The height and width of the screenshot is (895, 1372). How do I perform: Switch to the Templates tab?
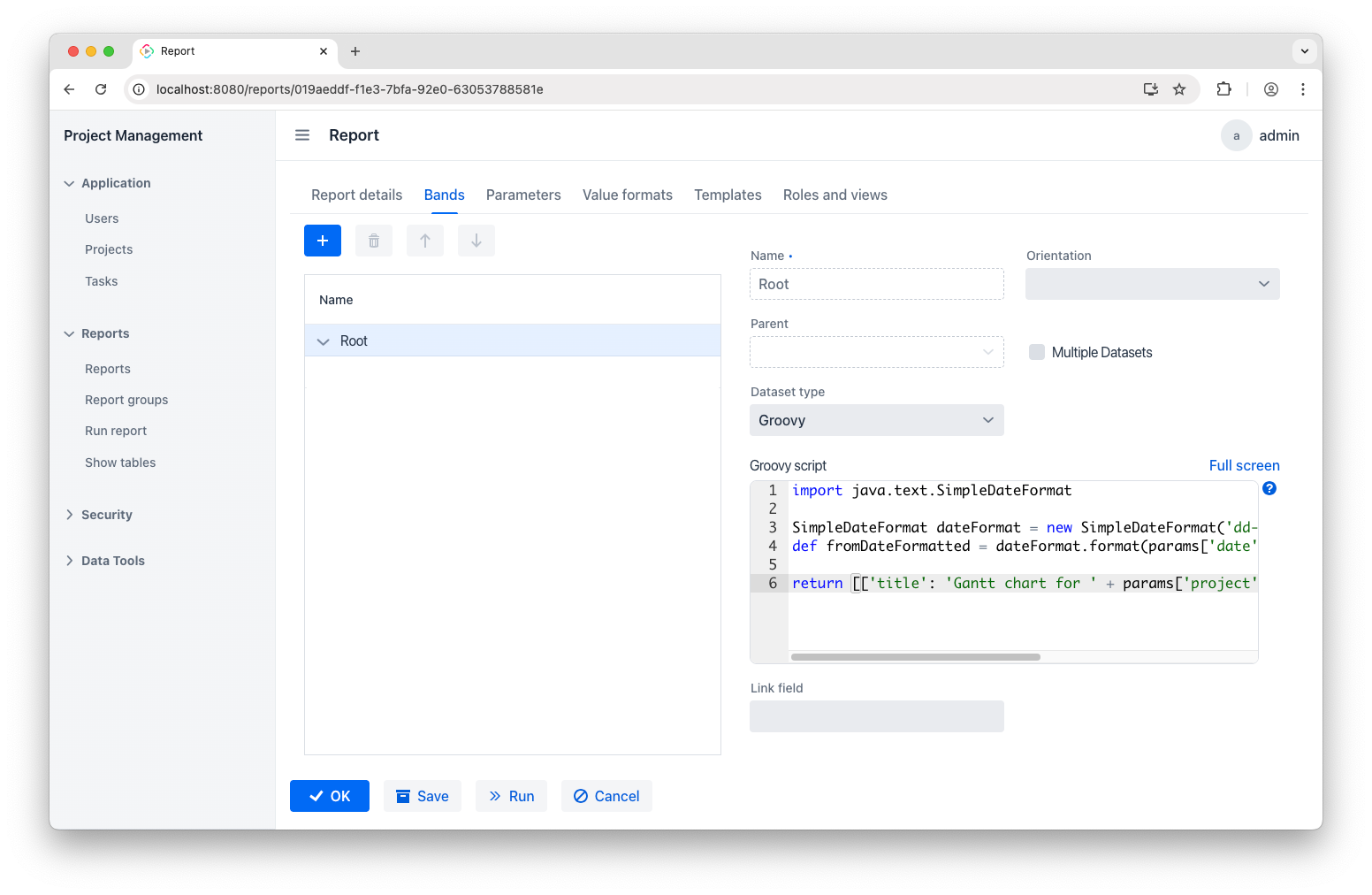point(728,195)
